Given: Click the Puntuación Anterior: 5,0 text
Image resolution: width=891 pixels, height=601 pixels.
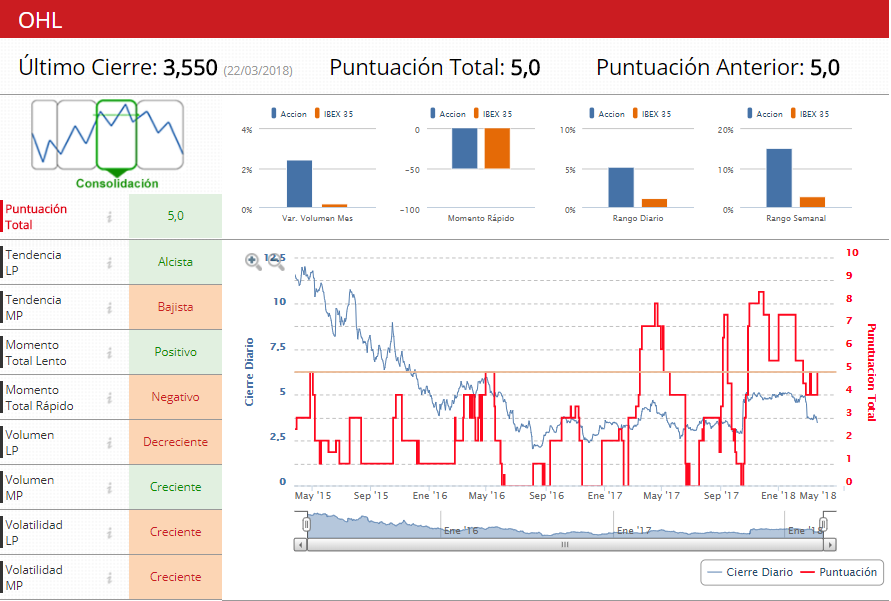Looking at the screenshot, I should [x=718, y=68].
